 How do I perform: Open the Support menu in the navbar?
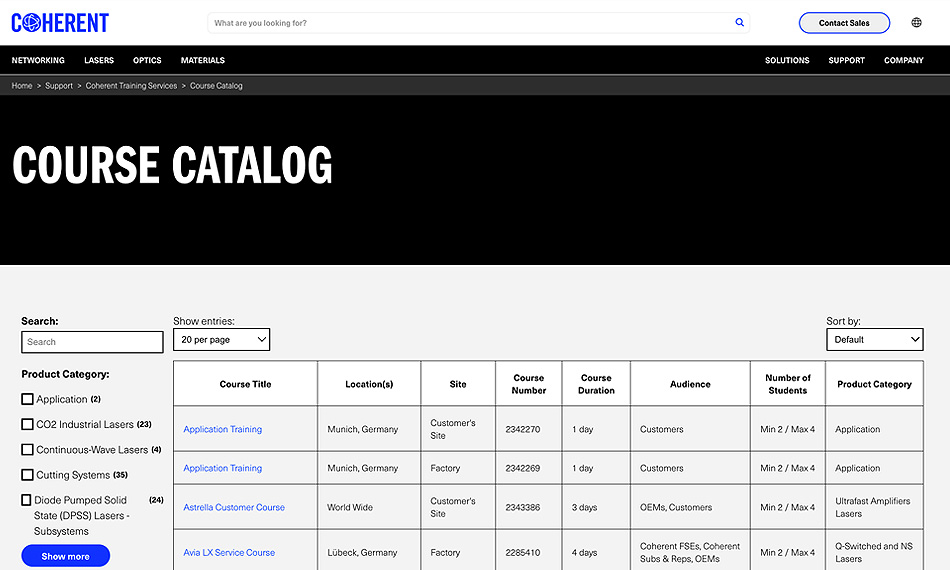click(x=846, y=60)
